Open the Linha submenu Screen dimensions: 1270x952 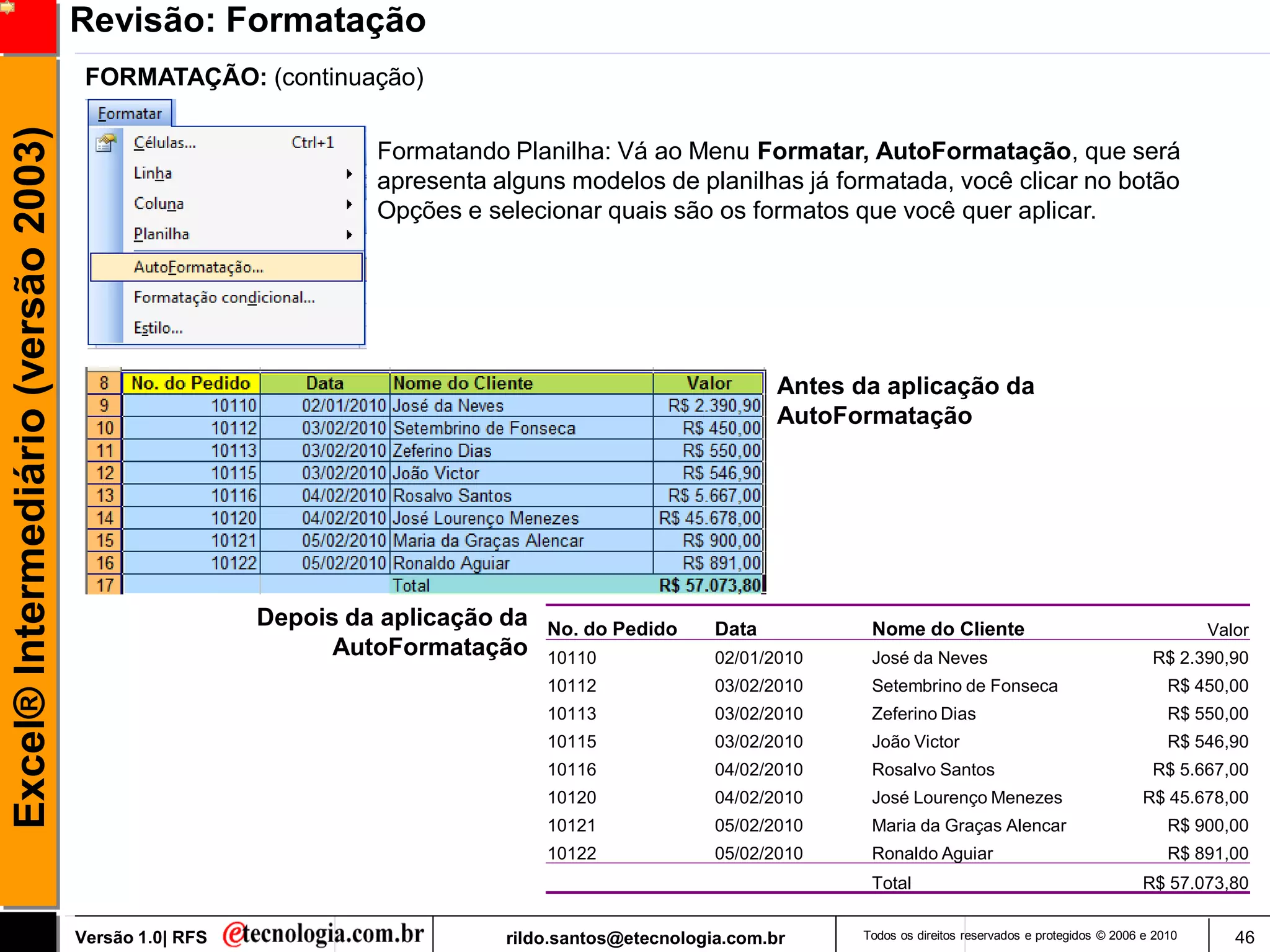153,173
